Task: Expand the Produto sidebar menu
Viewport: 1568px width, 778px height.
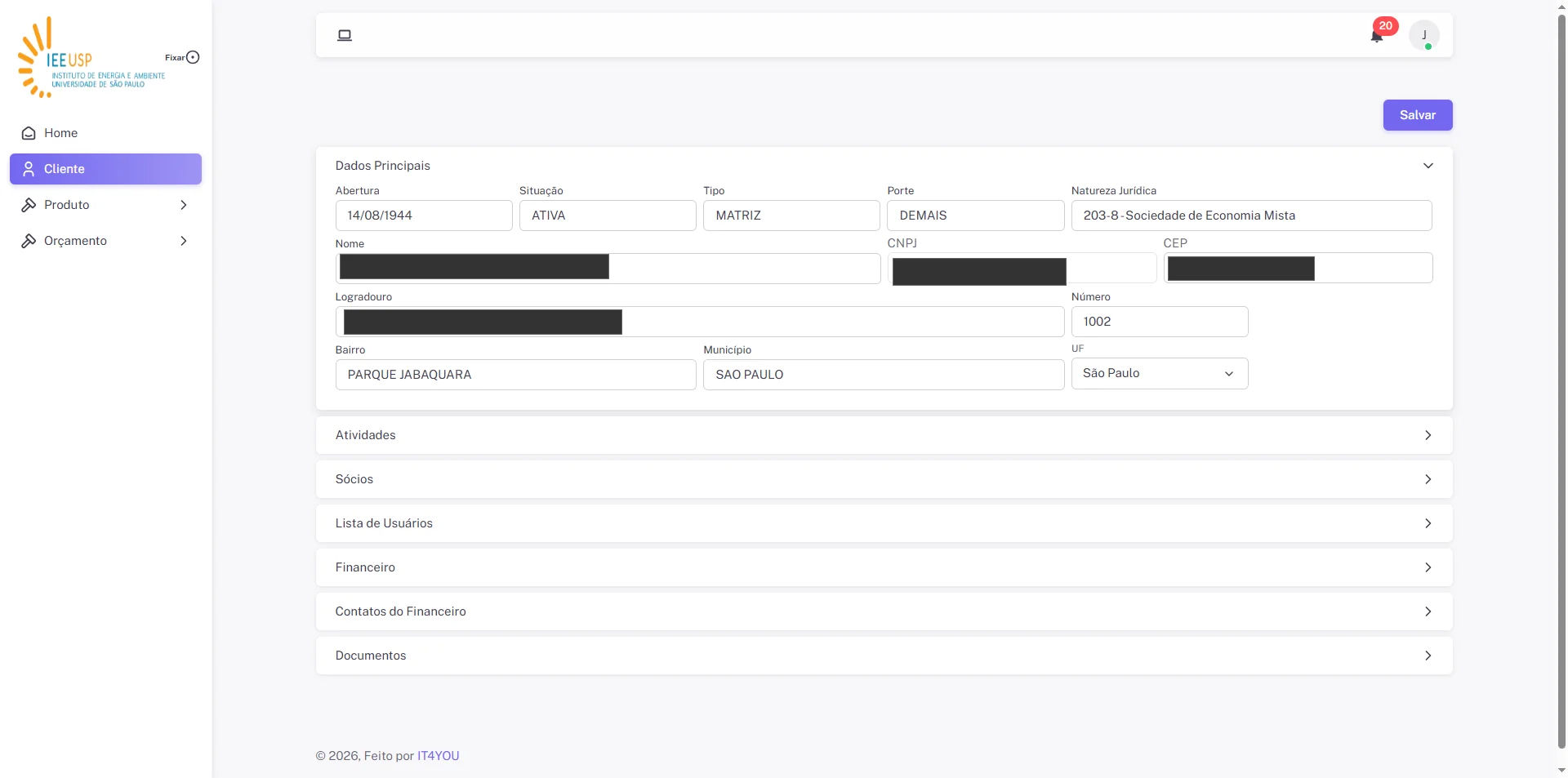Action: (x=105, y=205)
